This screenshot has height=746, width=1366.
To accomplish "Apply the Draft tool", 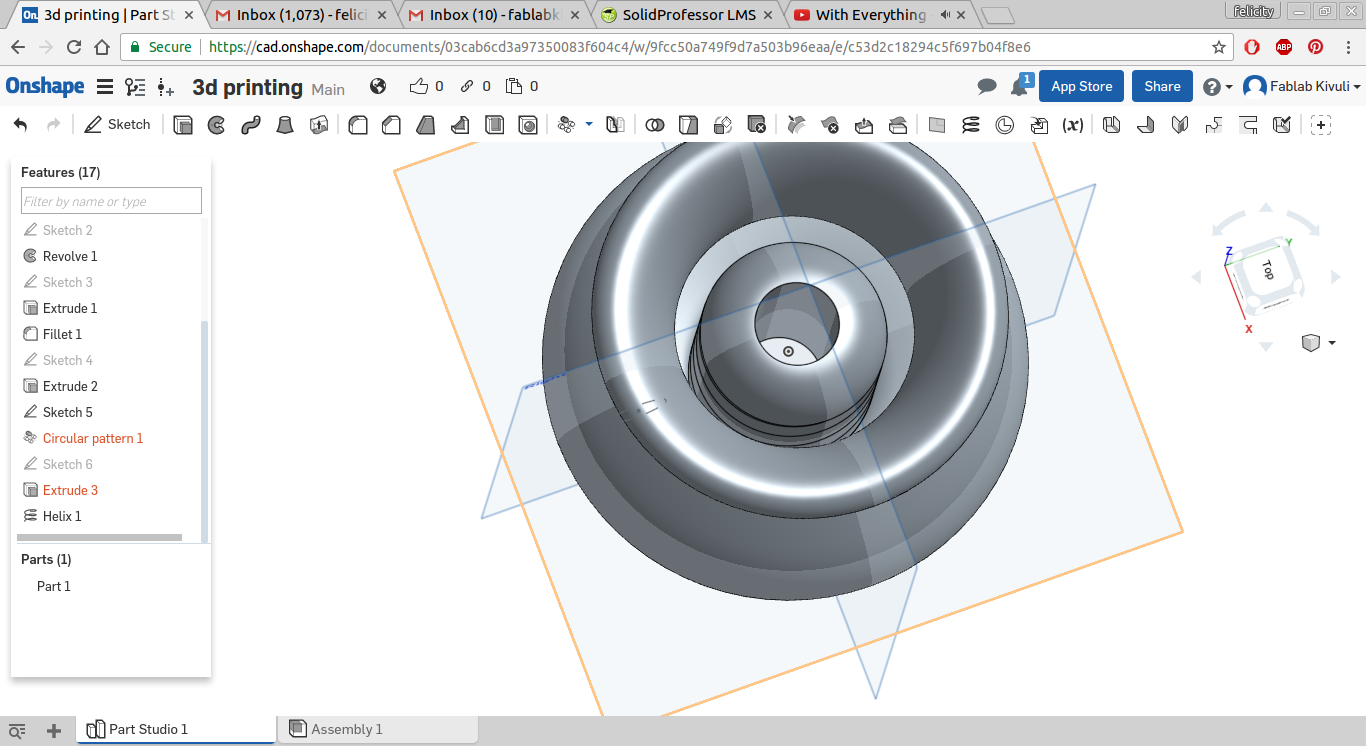I will click(x=426, y=125).
